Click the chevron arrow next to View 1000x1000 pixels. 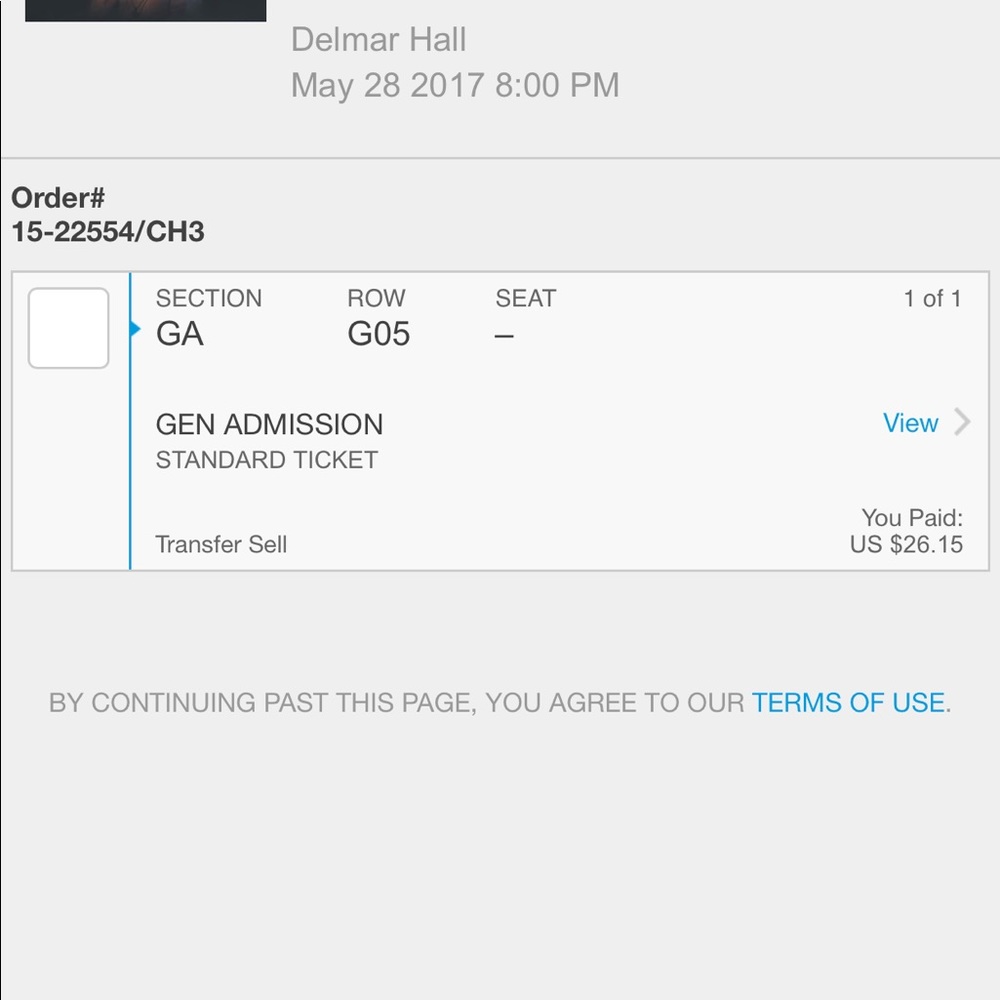962,422
